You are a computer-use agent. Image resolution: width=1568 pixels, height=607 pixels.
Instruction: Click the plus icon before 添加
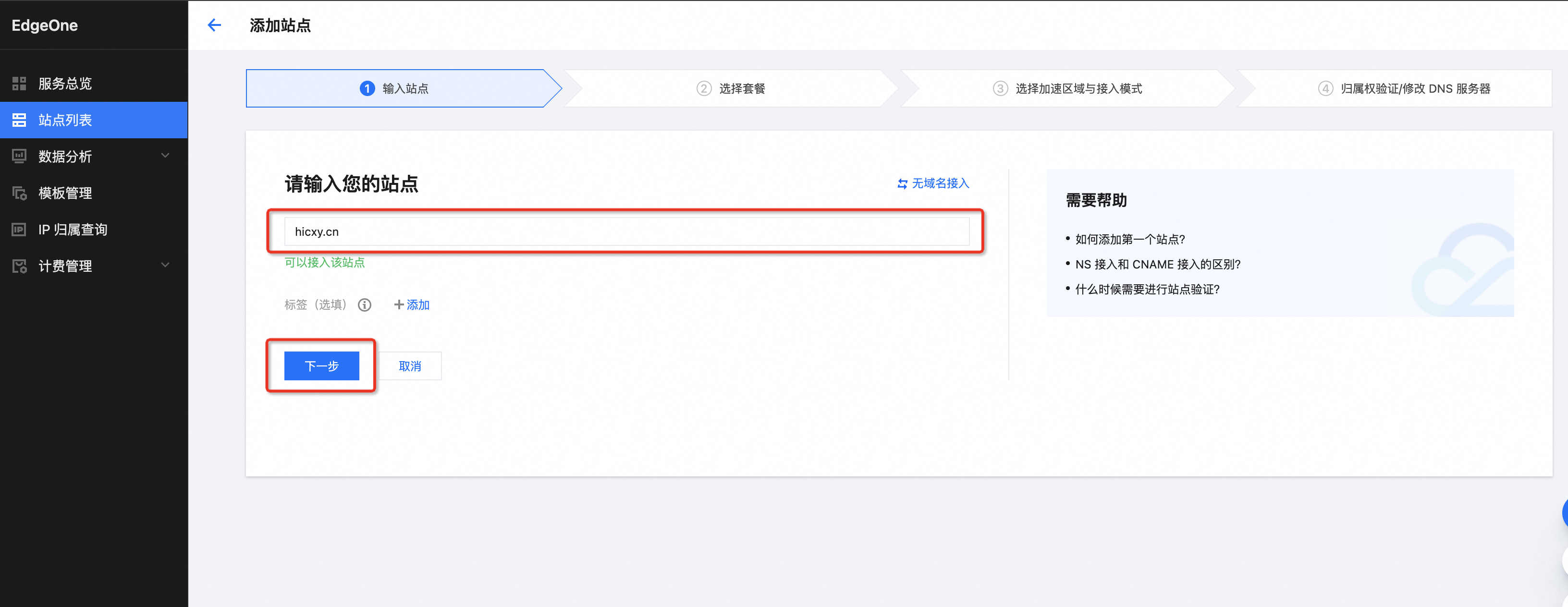coord(399,304)
